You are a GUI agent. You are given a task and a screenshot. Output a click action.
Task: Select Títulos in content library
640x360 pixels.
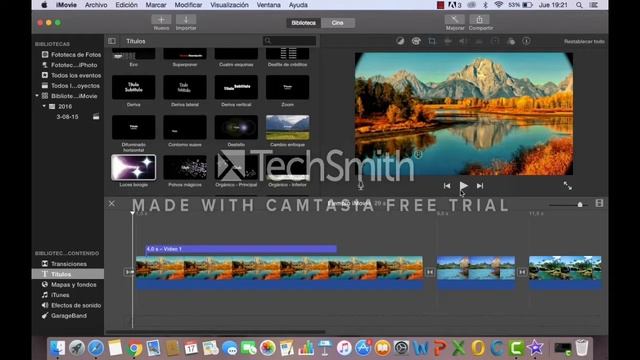pos(68,274)
